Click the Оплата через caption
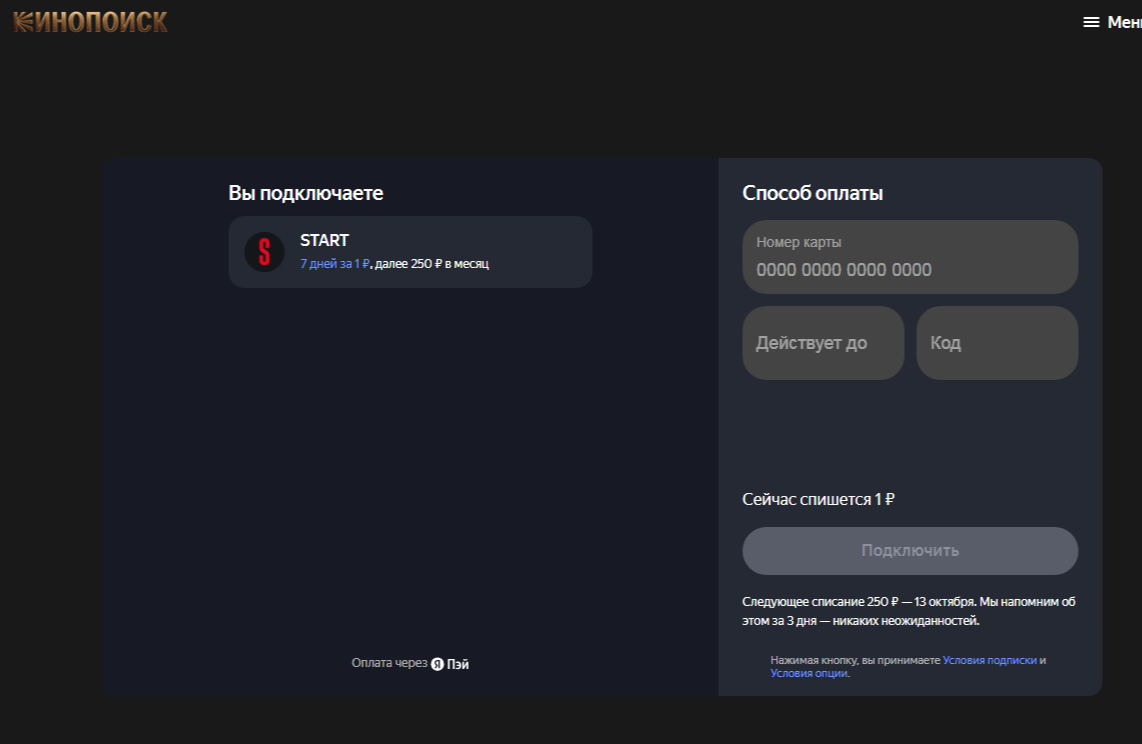Image resolution: width=1142 pixels, height=744 pixels. 388,664
